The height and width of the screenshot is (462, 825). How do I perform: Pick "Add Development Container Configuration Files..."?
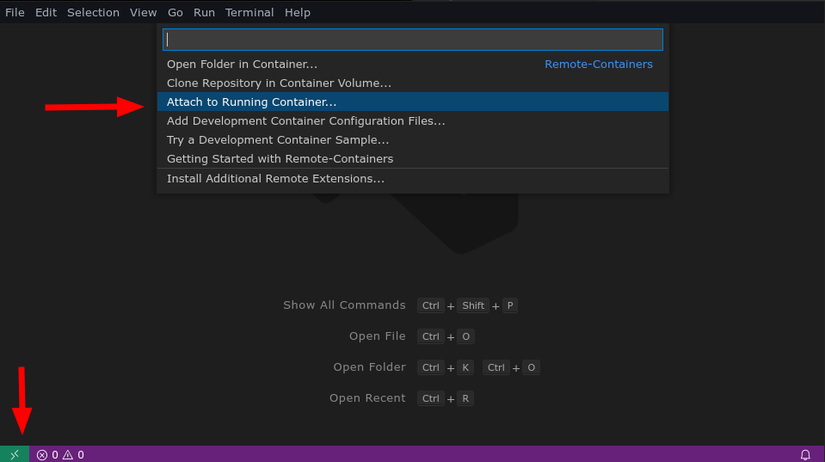coord(306,121)
